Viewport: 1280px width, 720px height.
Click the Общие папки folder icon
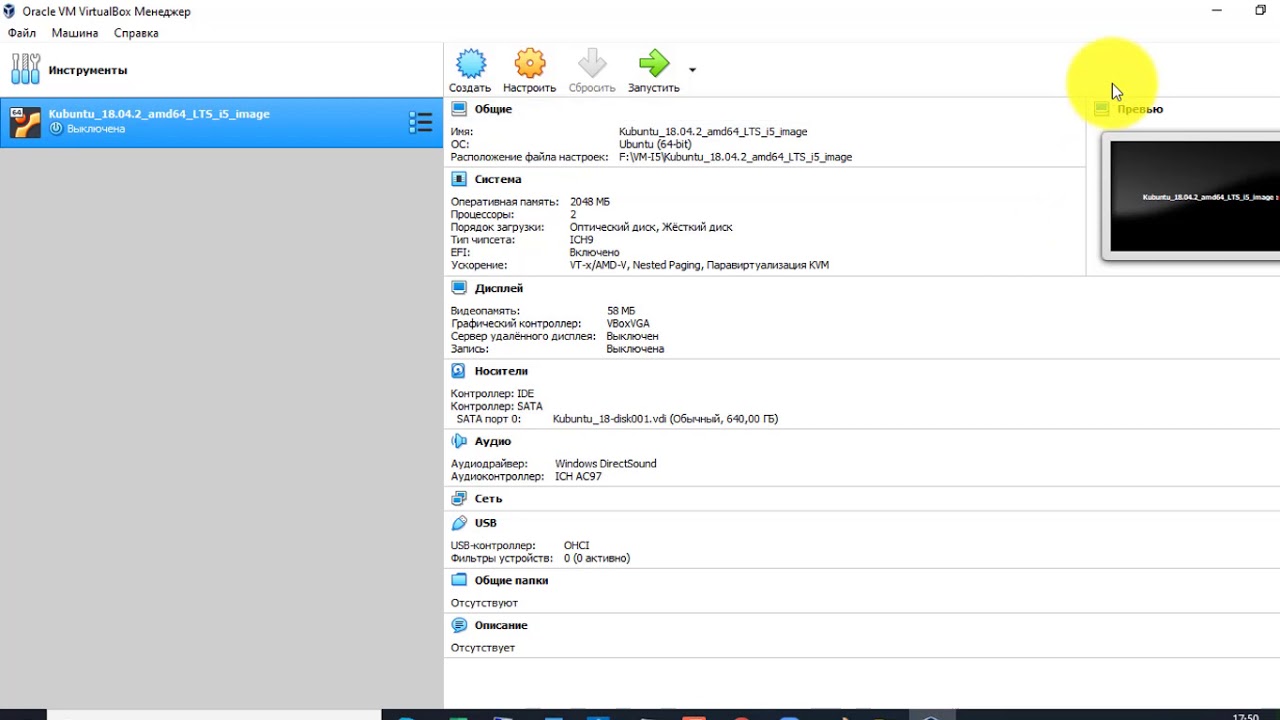click(459, 580)
